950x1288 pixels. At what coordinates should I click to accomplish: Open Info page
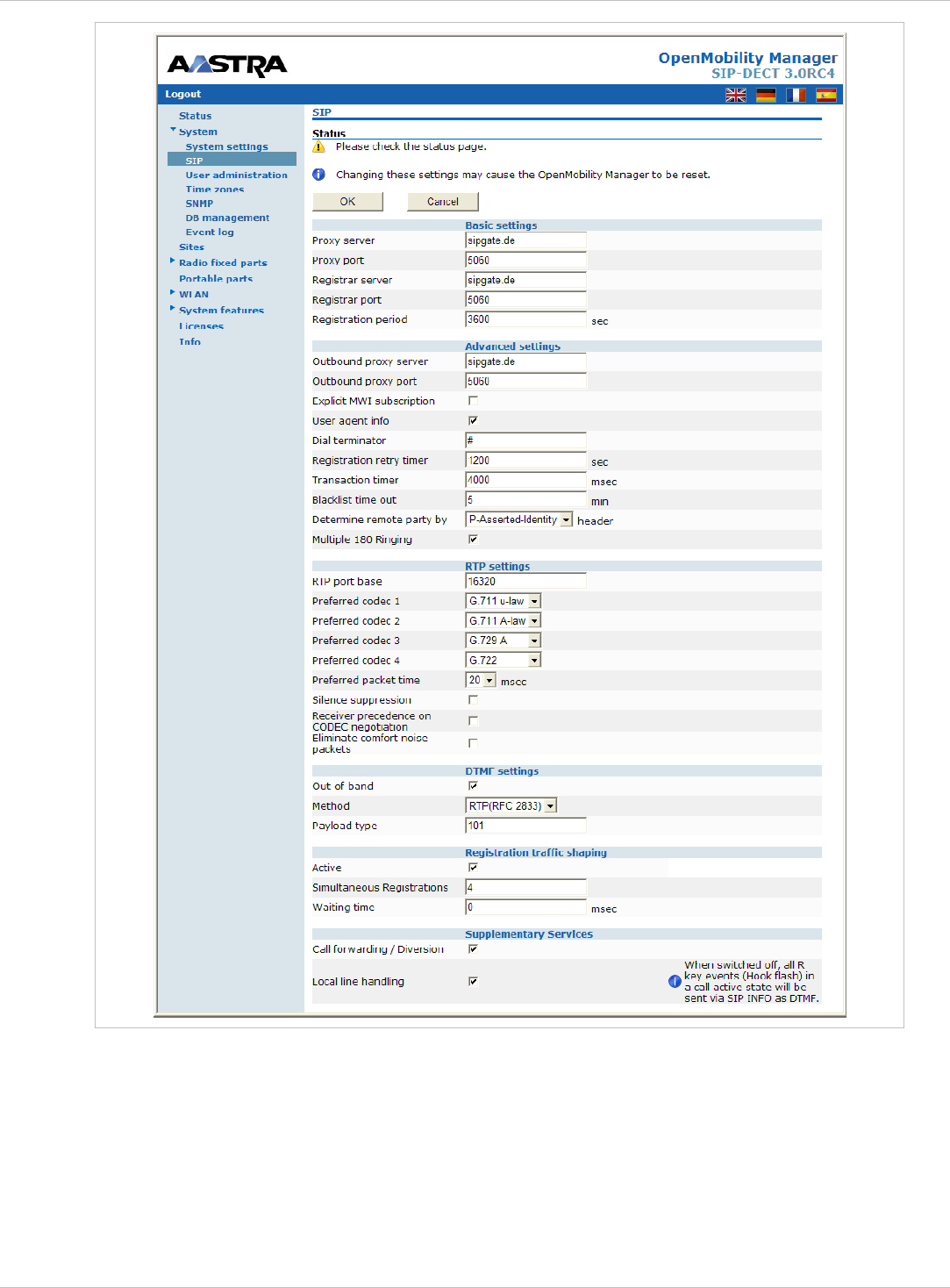pos(189,342)
